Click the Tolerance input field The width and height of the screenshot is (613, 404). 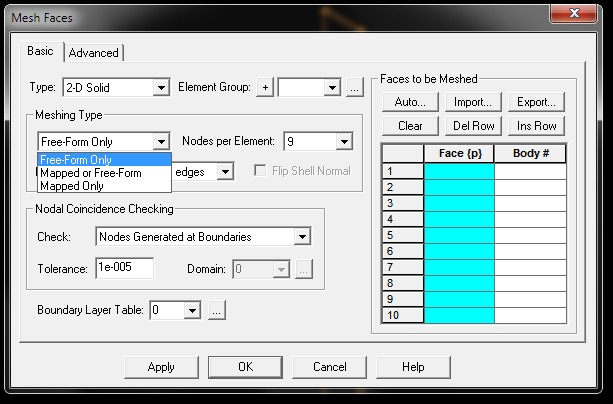coord(124,268)
